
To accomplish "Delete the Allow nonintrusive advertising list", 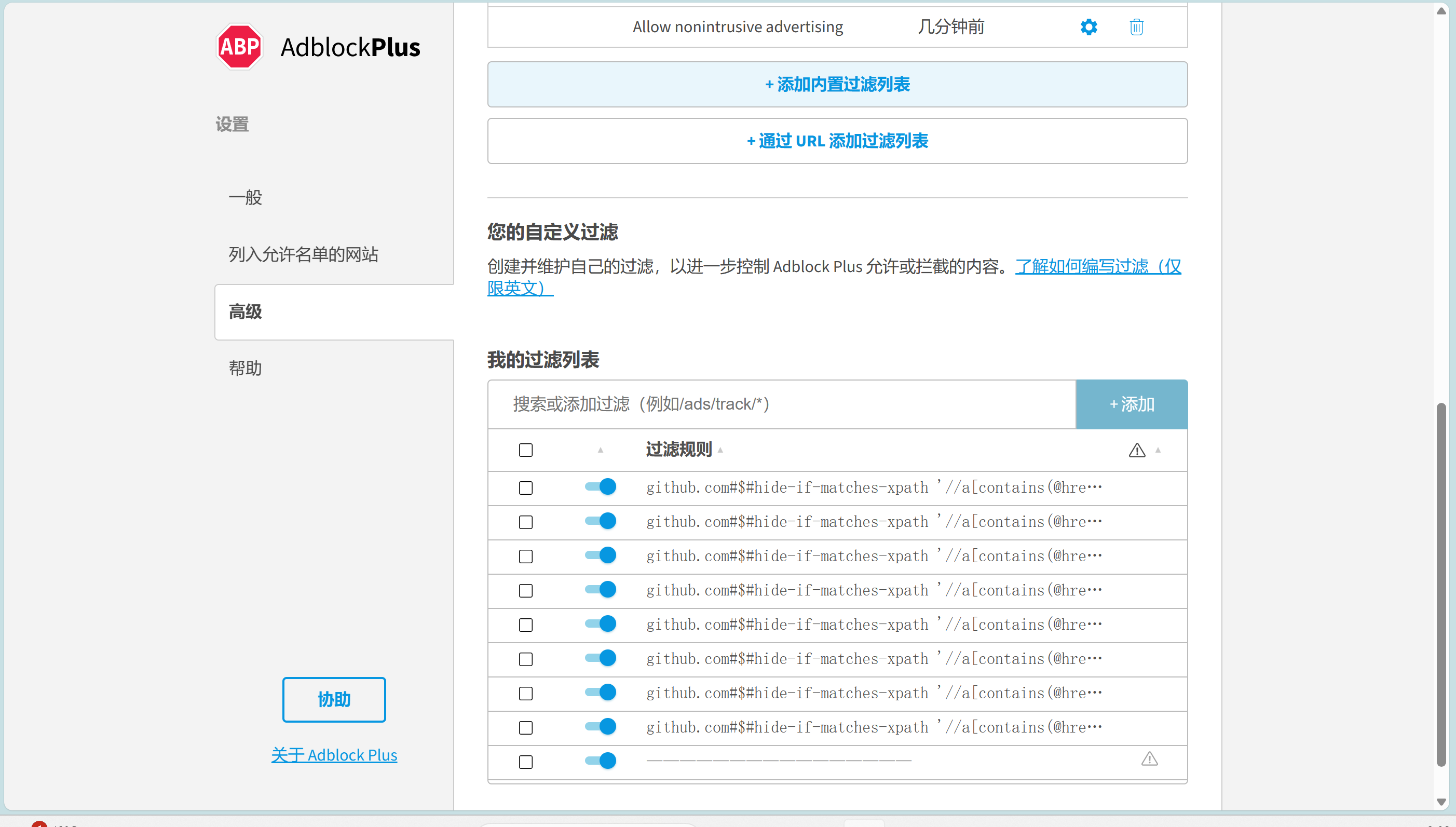I will tap(1136, 26).
